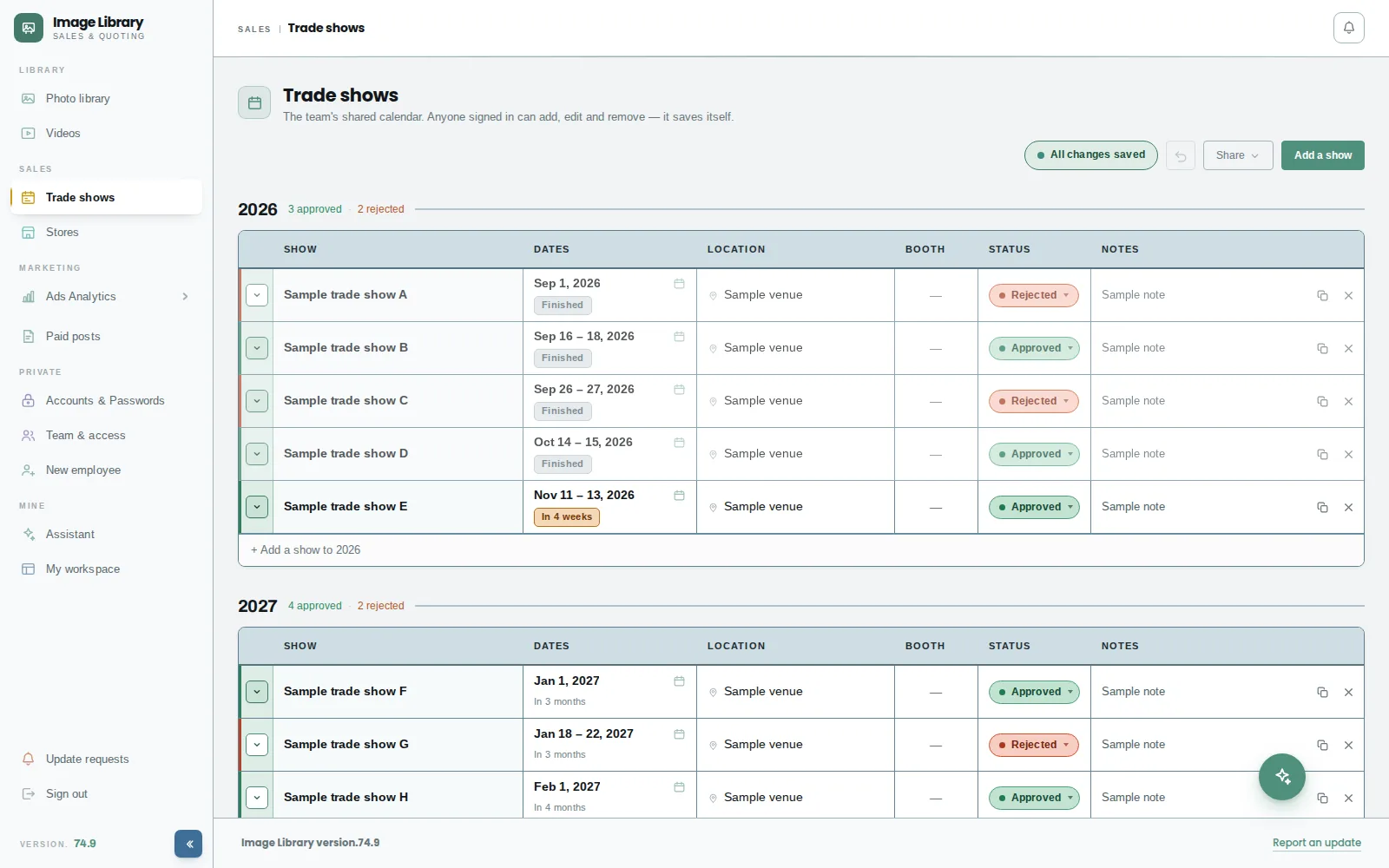The height and width of the screenshot is (868, 1389).
Task: Open My workspace
Action: (106, 569)
